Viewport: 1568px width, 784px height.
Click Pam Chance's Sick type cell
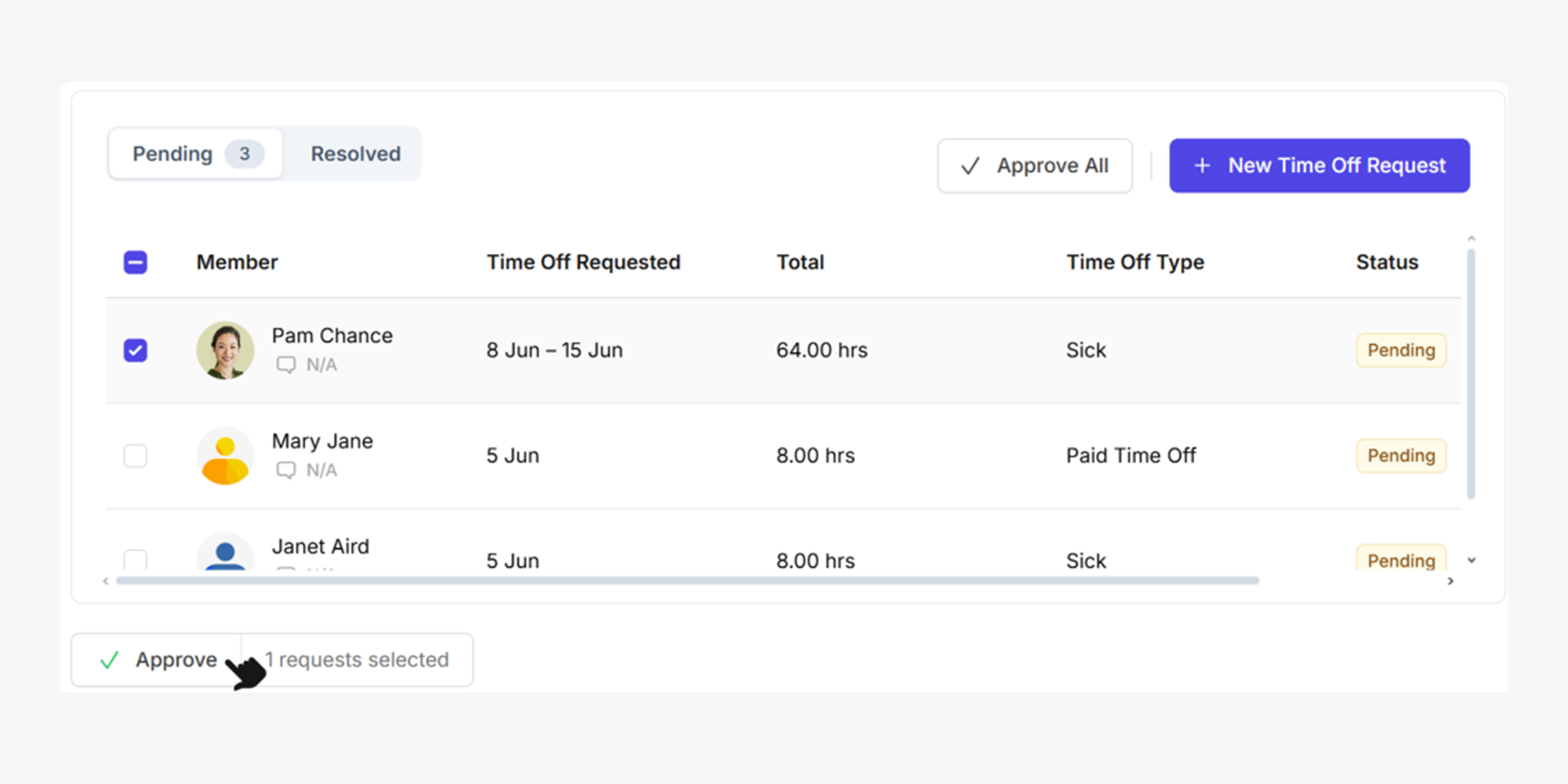1086,350
